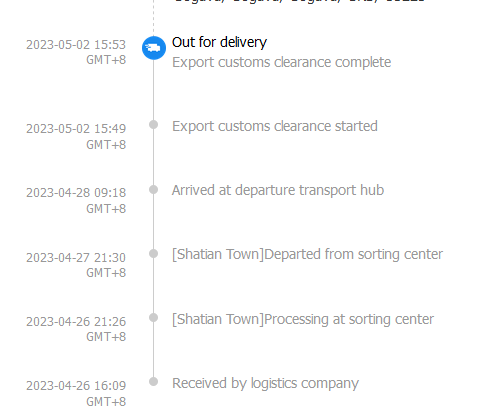Screen dimensions: 500x412
Task: Click the cut-off bold text at the top
Action: [299, 1]
